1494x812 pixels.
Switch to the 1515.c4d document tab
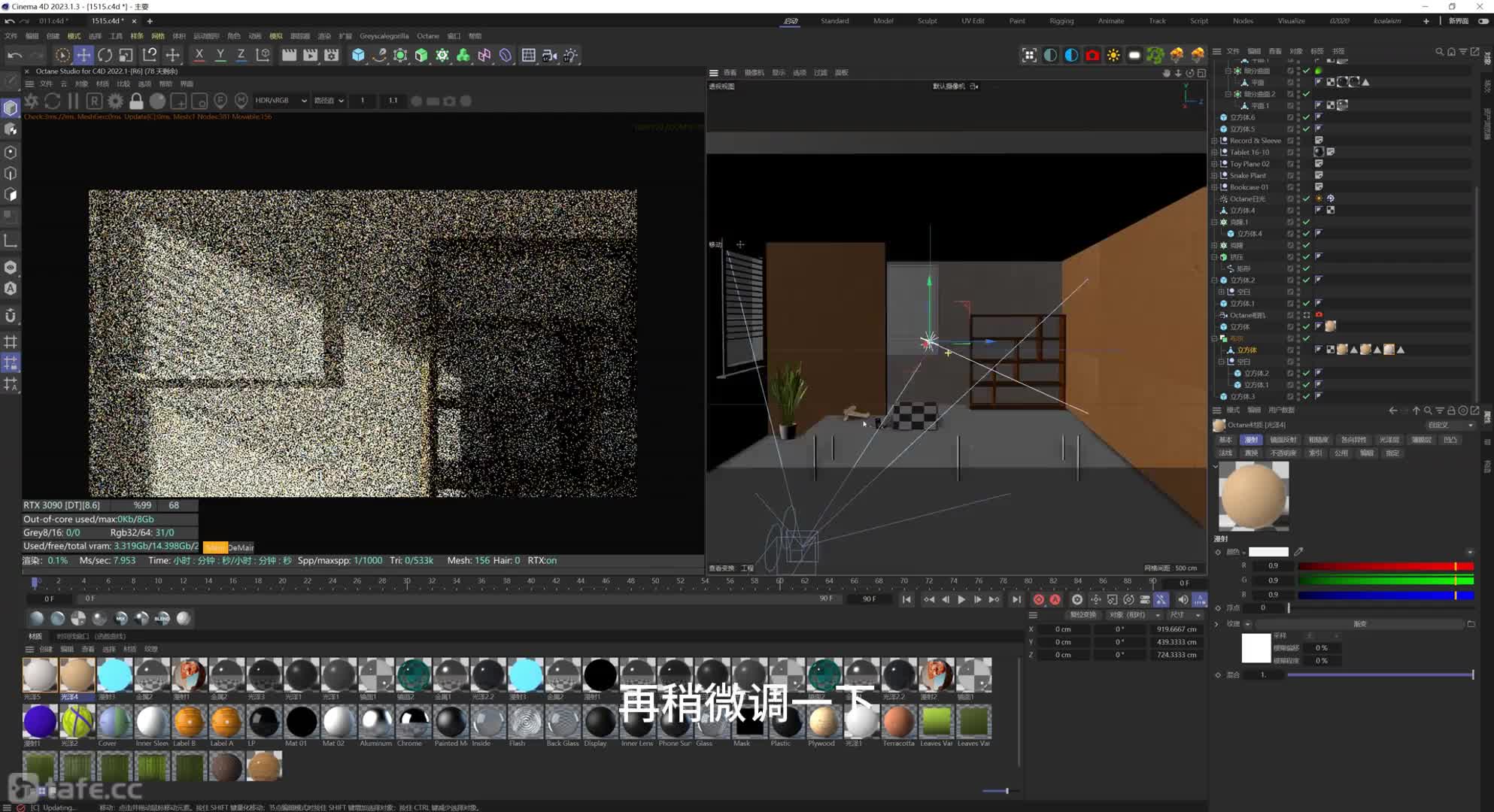pos(106,21)
